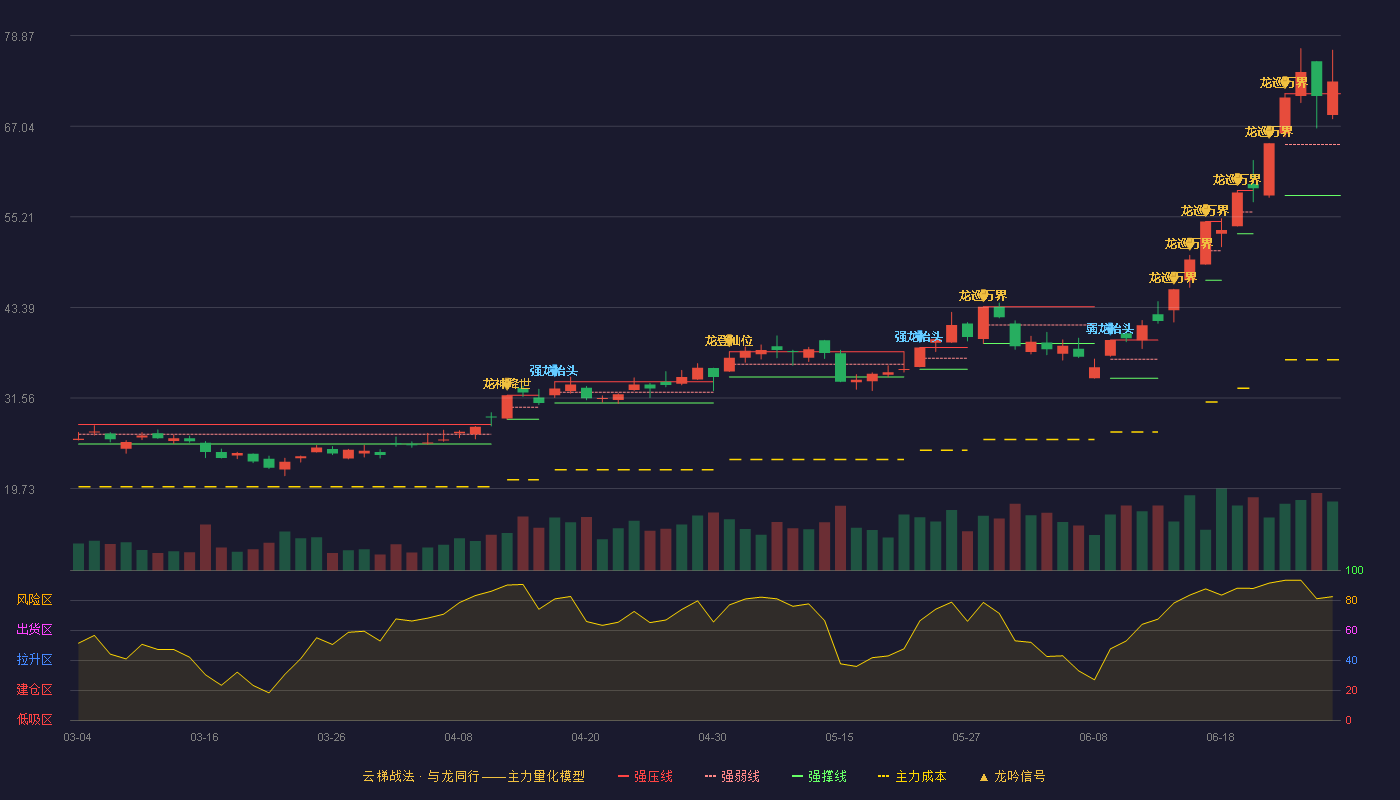
Task: Click the 43.39 price axis label
Action: tap(19, 308)
